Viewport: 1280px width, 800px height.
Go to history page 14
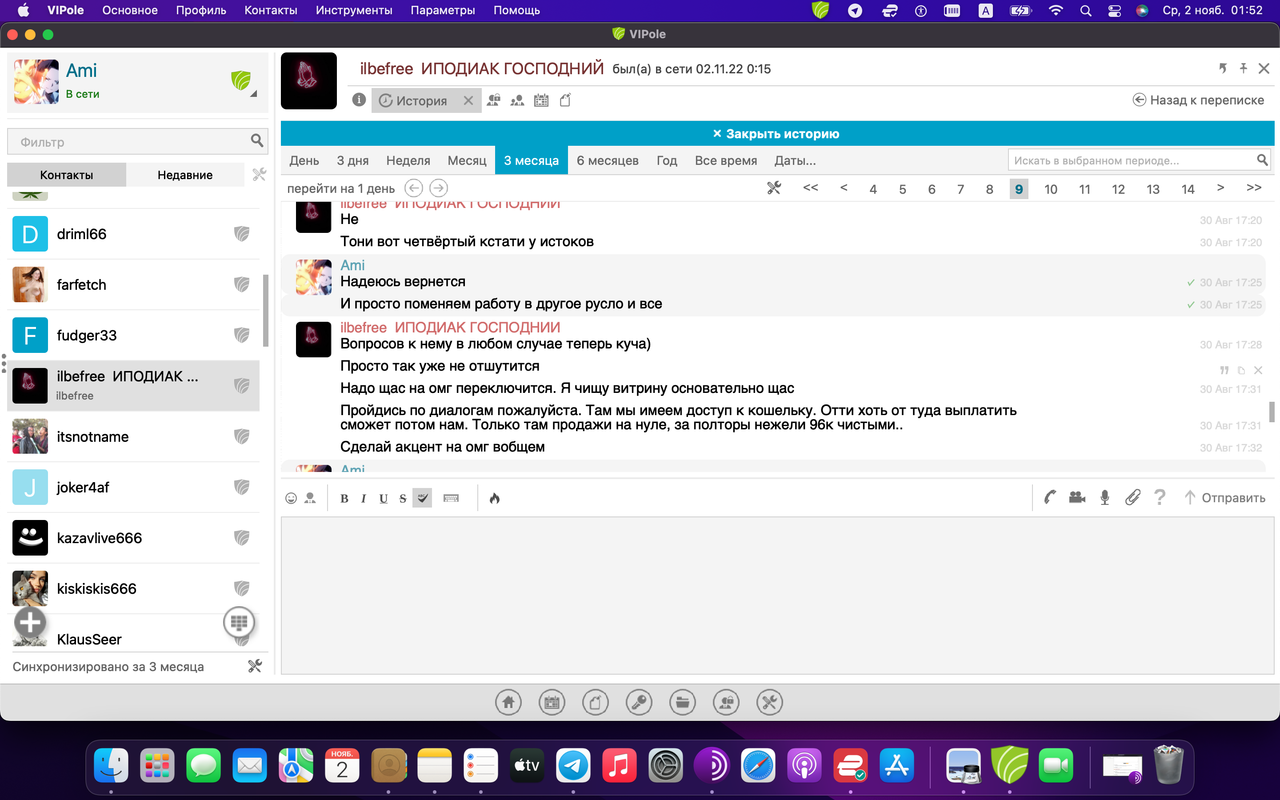click(1188, 189)
